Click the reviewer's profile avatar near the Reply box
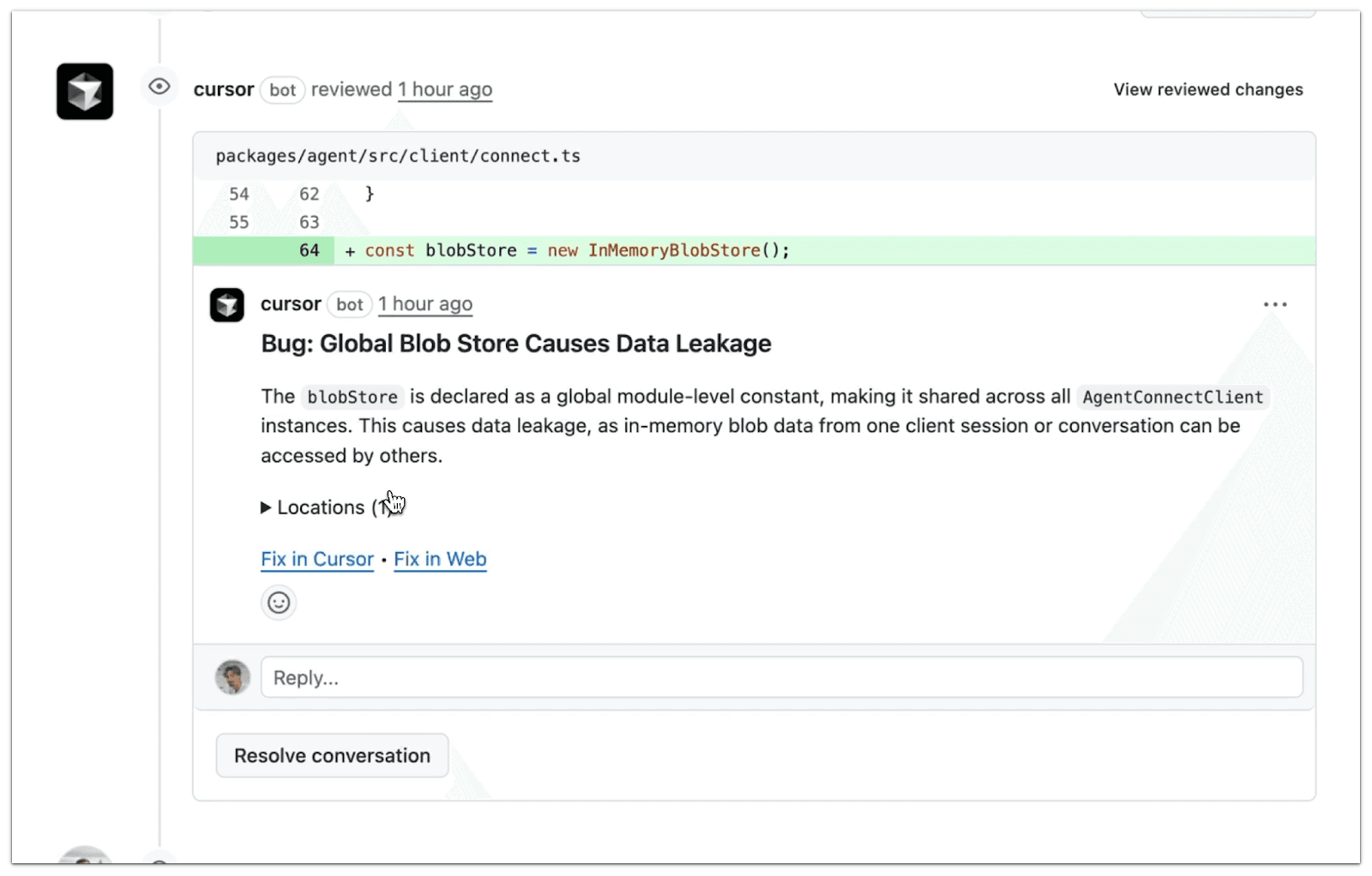Screen dimensions: 1372x876 pyautogui.click(x=232, y=677)
